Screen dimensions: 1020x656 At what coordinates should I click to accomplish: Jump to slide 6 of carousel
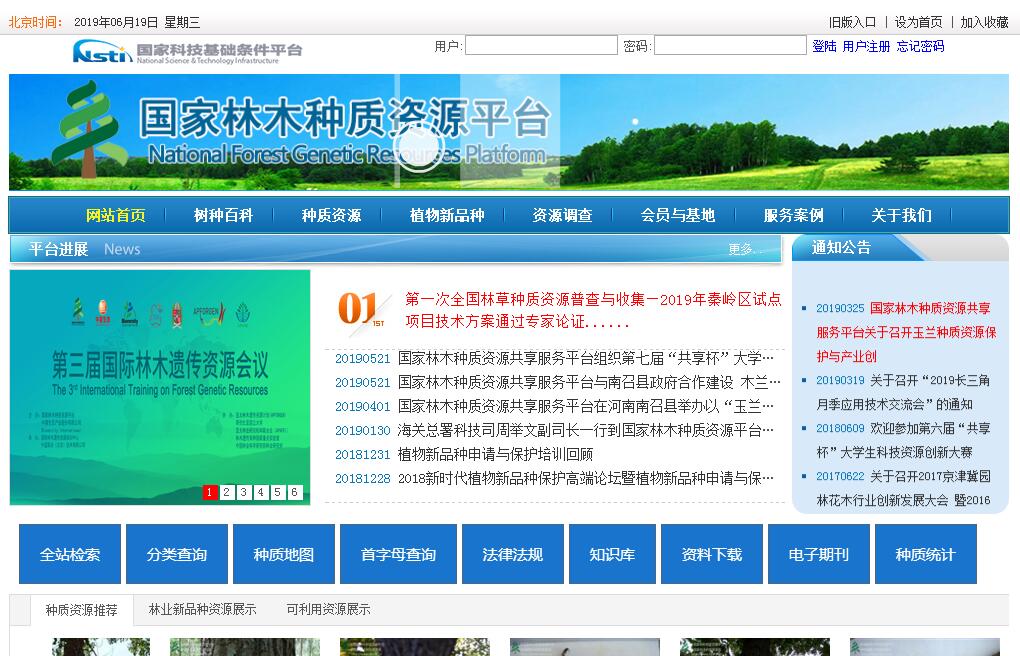[295, 492]
